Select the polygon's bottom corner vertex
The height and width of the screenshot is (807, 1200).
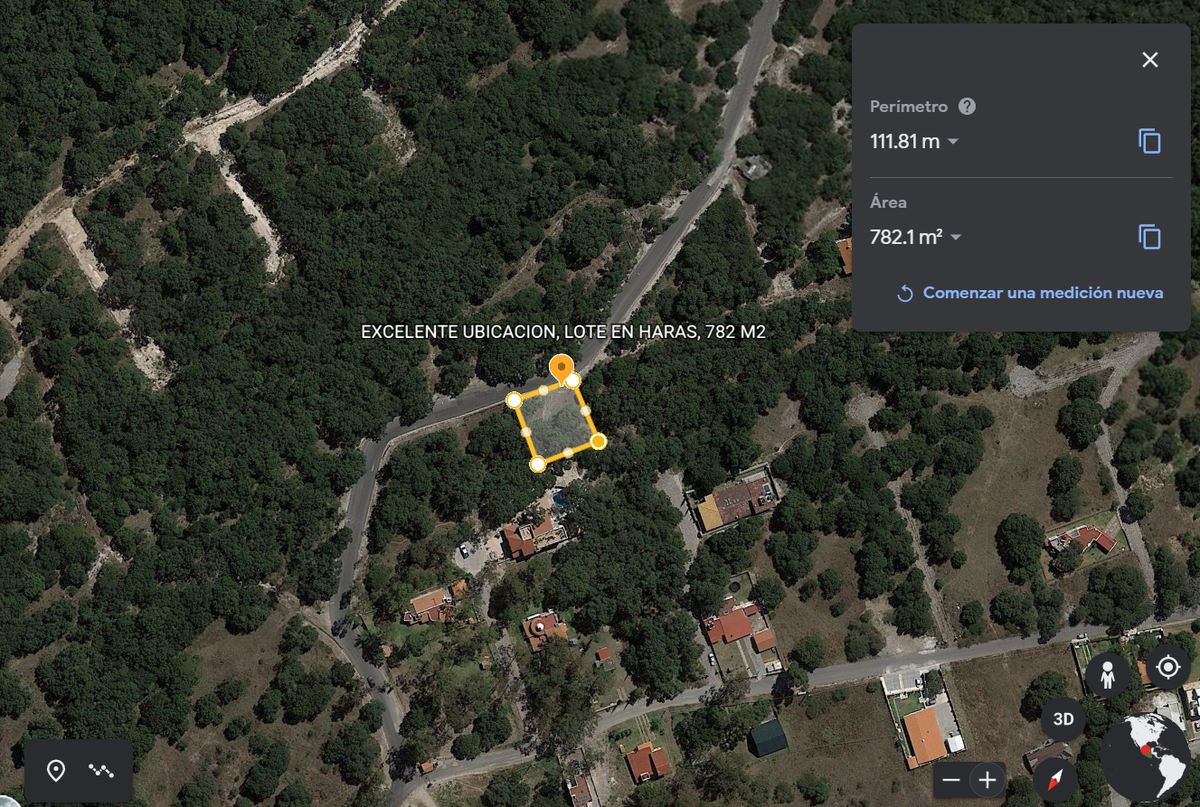pyautogui.click(x=537, y=464)
